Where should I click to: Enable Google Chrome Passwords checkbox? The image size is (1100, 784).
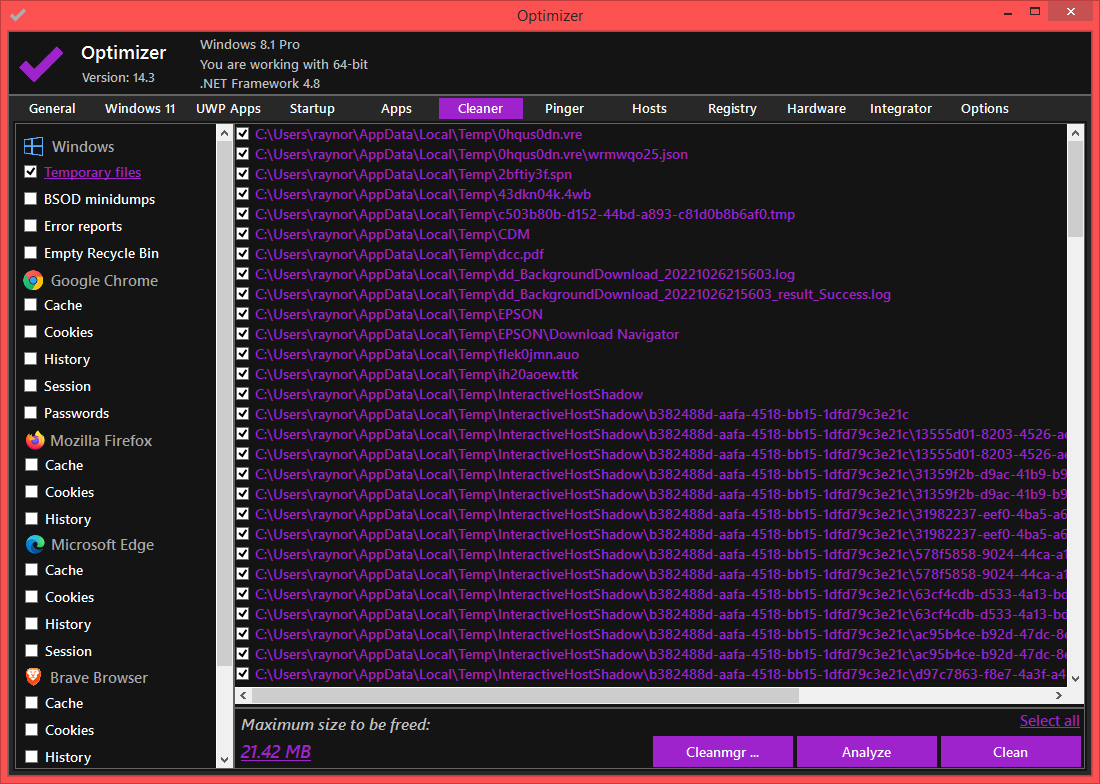[x=31, y=413]
